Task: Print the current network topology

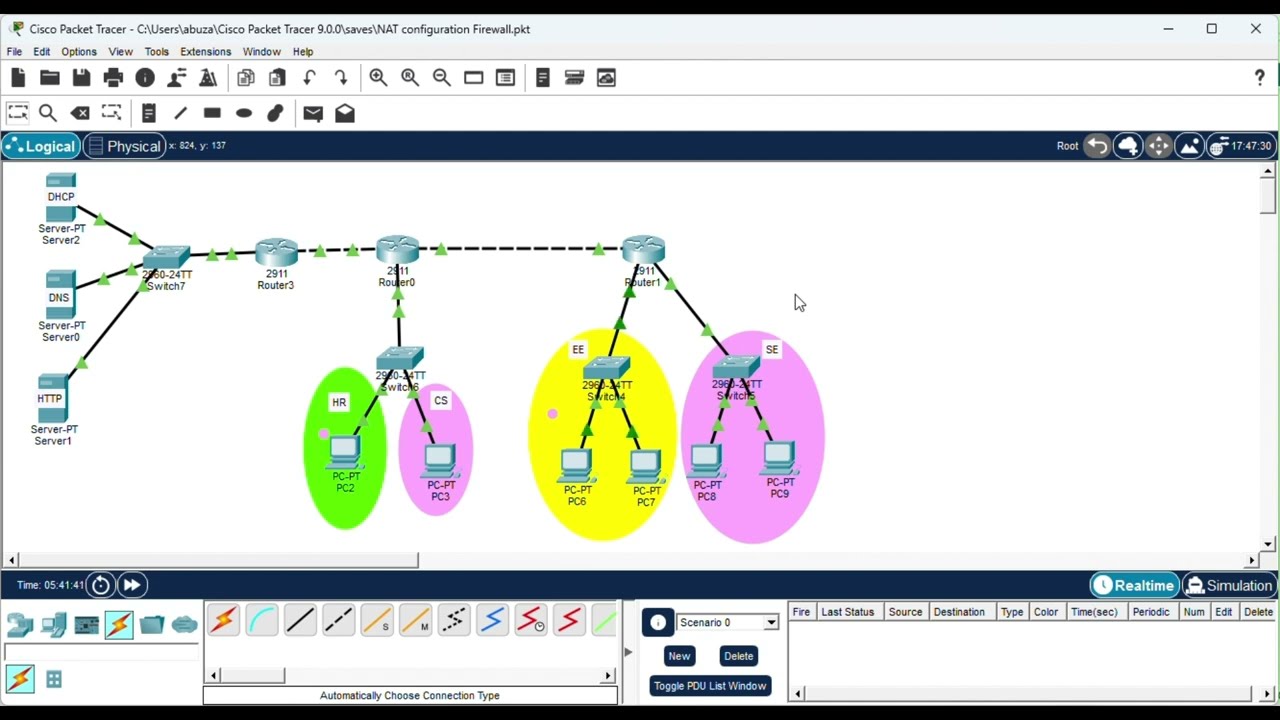Action: point(113,78)
